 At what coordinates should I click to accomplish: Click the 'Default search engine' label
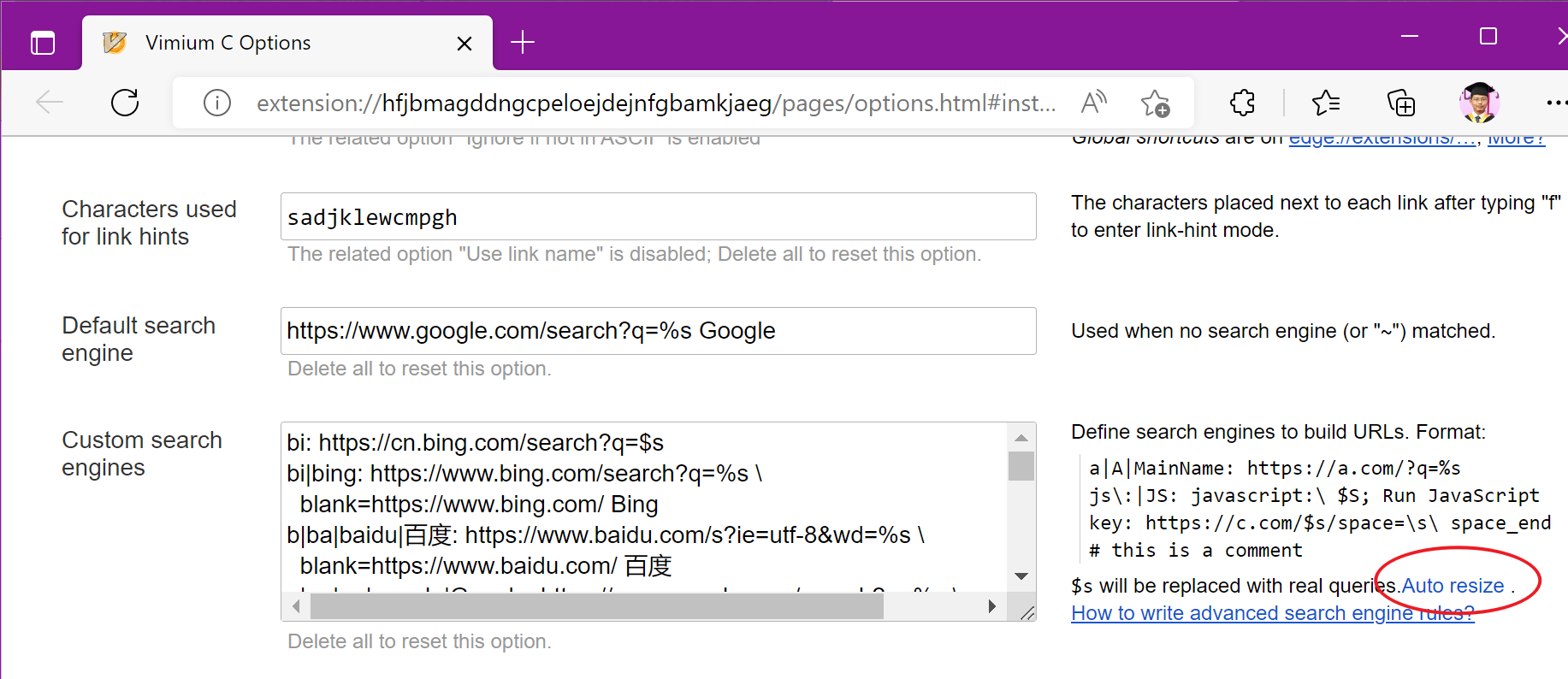click(139, 339)
